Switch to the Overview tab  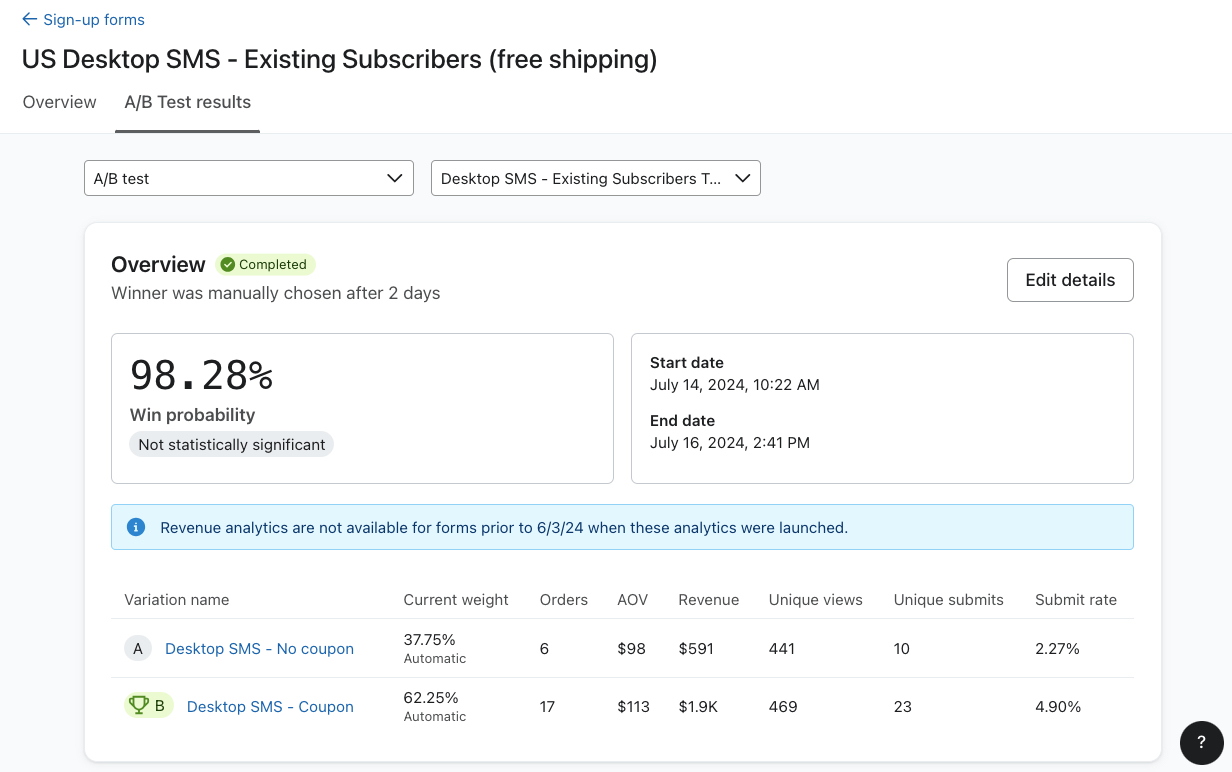[59, 102]
